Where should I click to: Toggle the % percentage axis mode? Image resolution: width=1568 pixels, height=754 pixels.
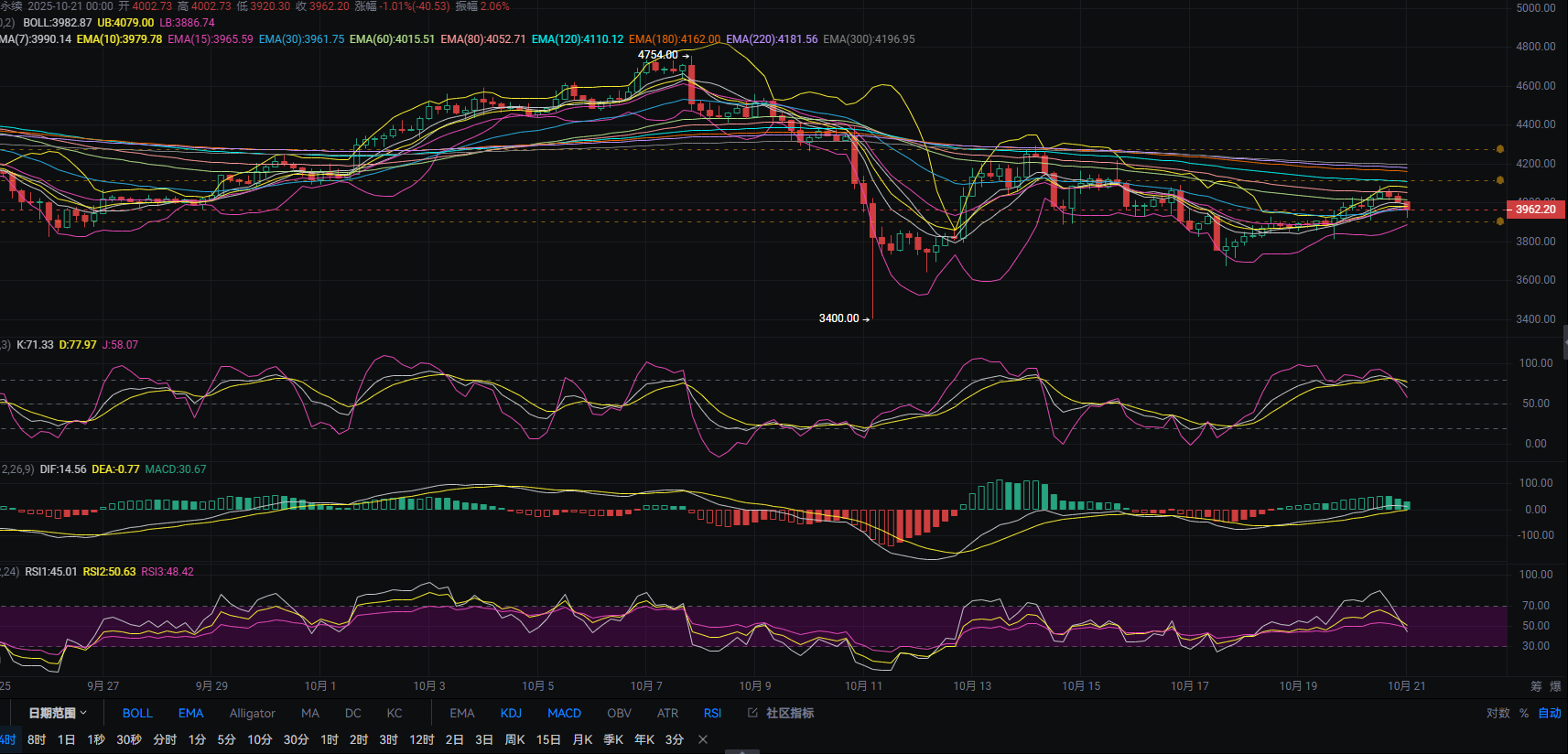[1524, 713]
